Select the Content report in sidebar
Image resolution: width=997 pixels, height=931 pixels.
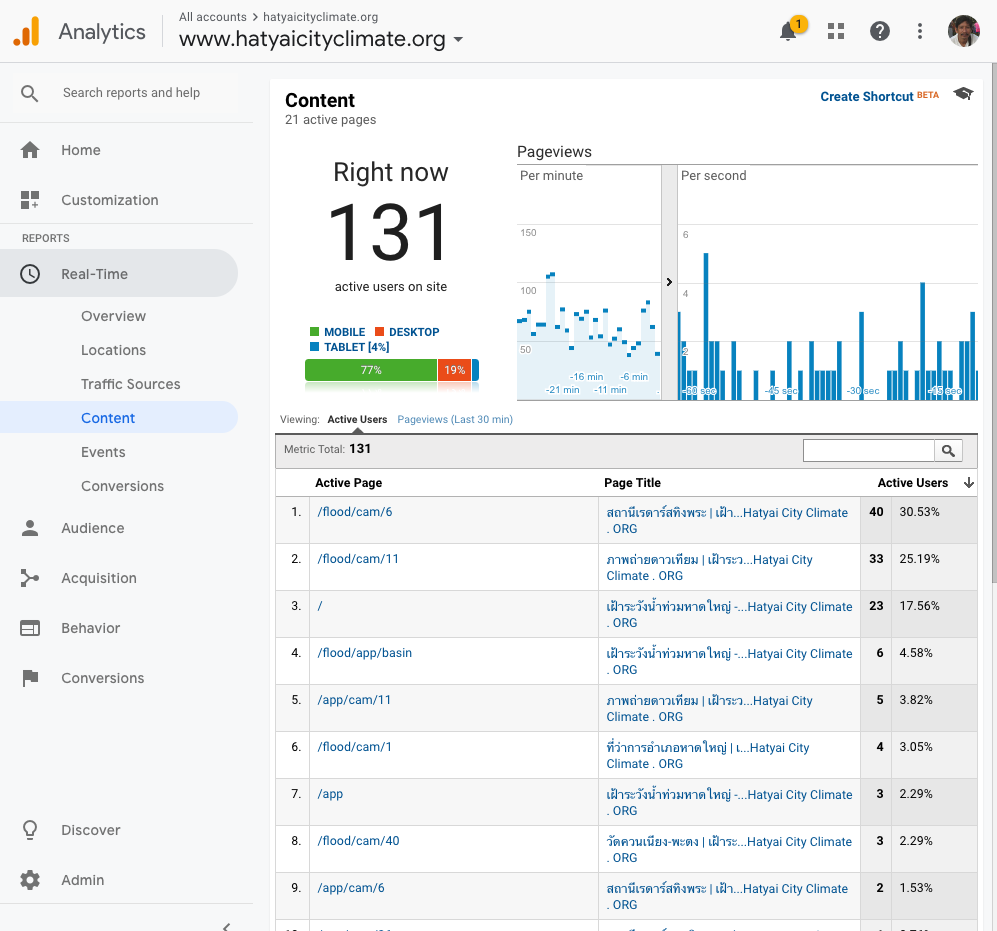[x=119, y=418]
